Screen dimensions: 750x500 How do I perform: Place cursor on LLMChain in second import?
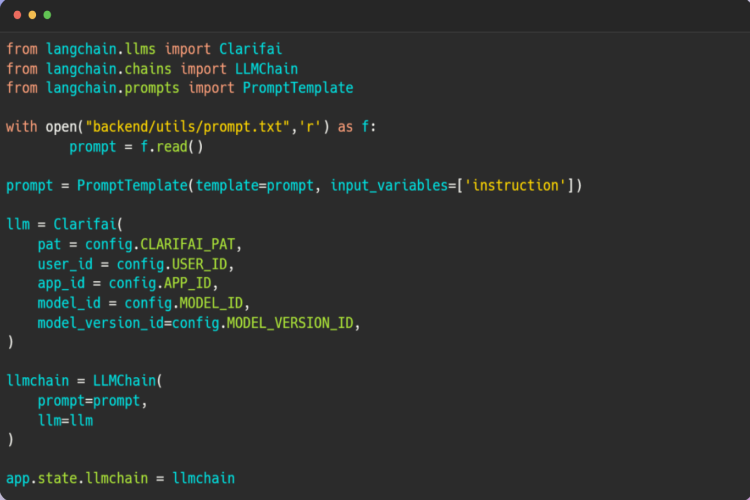[266, 69]
